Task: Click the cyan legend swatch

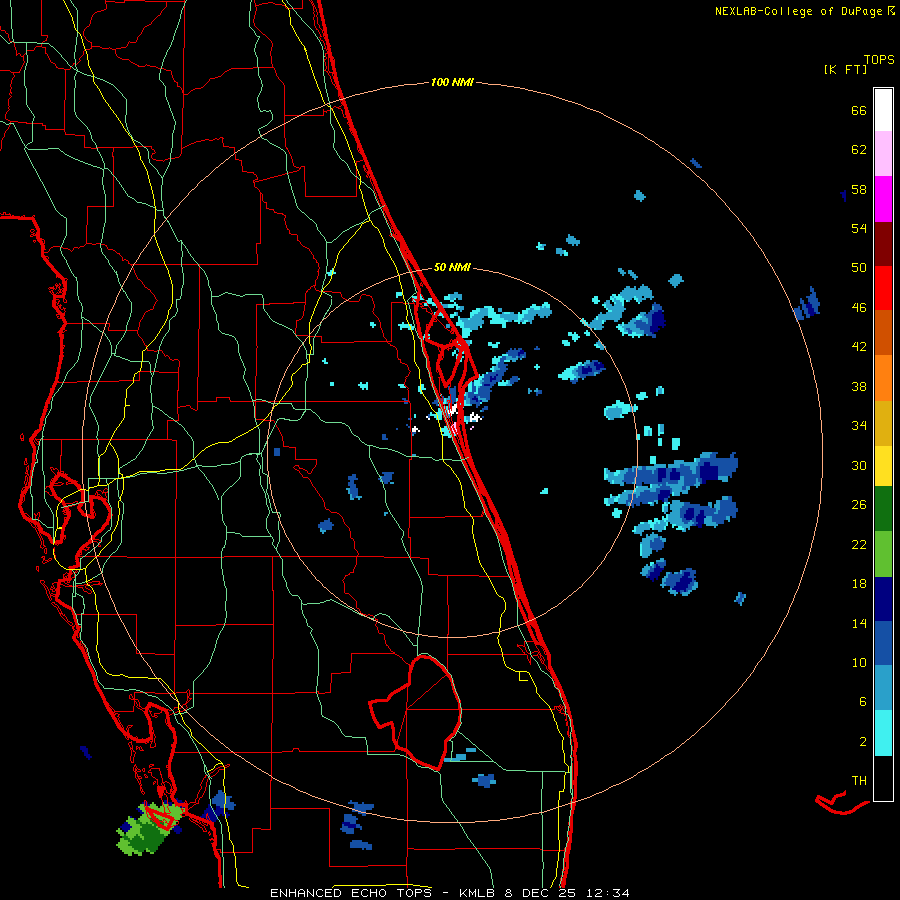Action: pyautogui.click(x=883, y=734)
